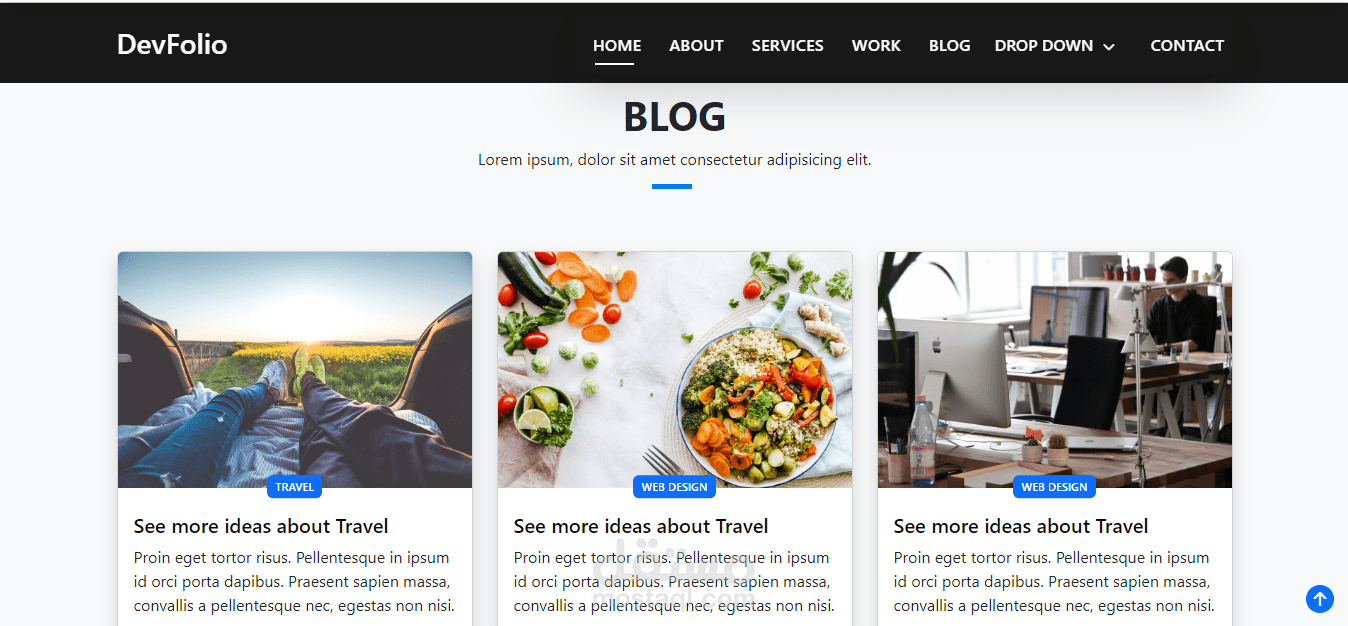Open first card title See more ideas about Travel

click(261, 526)
